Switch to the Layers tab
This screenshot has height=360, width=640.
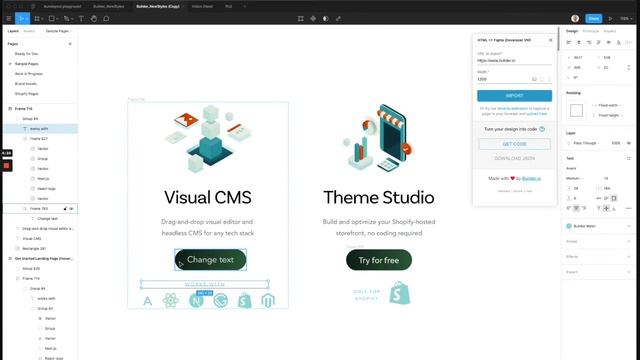click(13, 31)
